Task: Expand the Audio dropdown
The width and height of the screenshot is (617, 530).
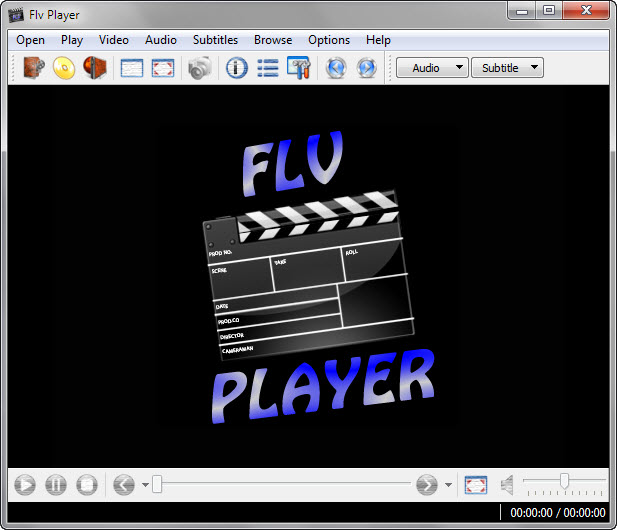Action: (432, 68)
